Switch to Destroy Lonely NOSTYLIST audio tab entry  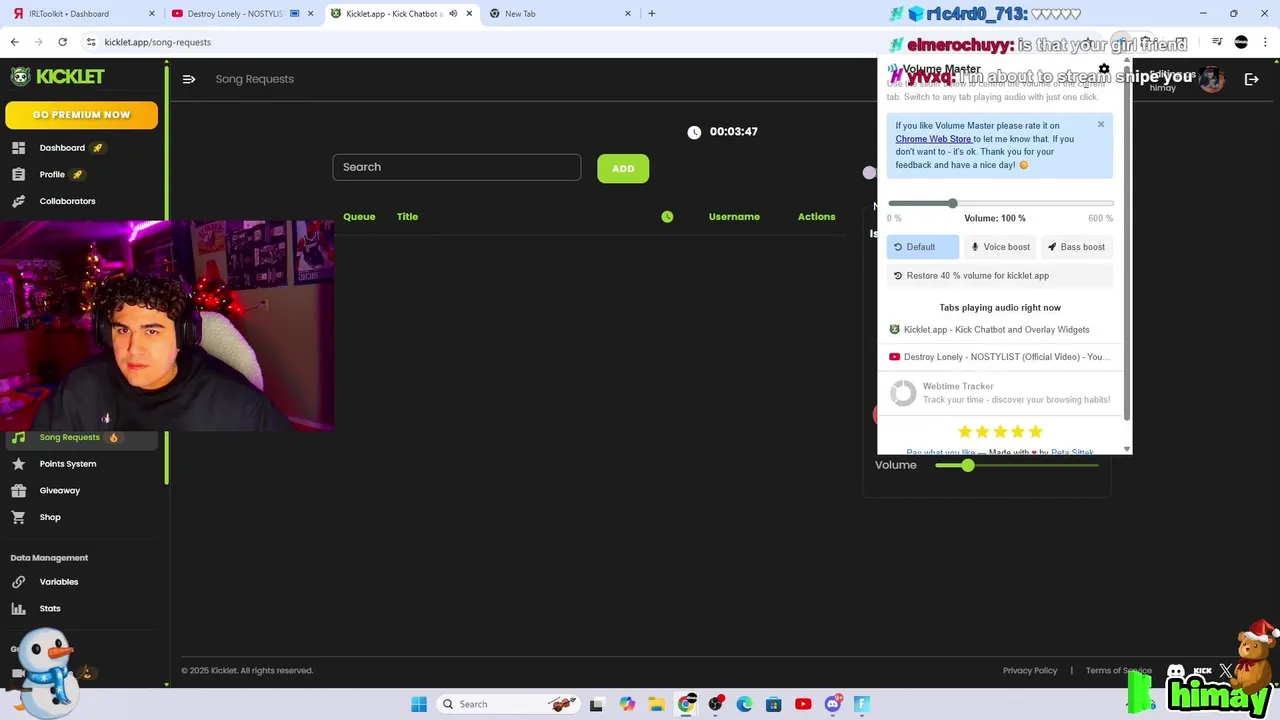click(999, 357)
